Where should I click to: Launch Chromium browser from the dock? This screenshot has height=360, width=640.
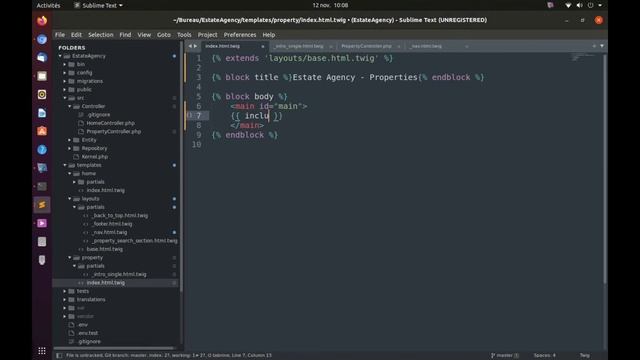coord(42,39)
